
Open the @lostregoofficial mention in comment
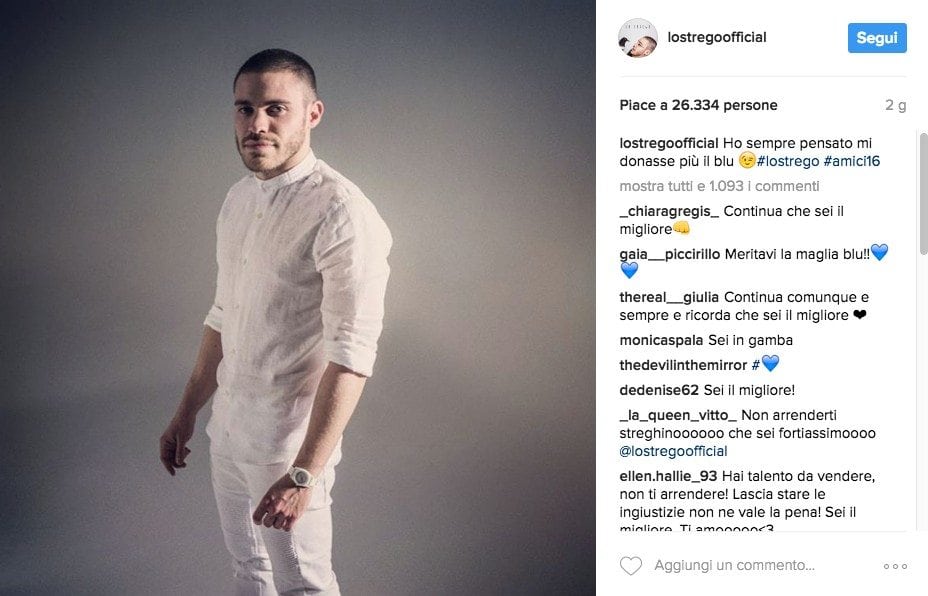[673, 451]
